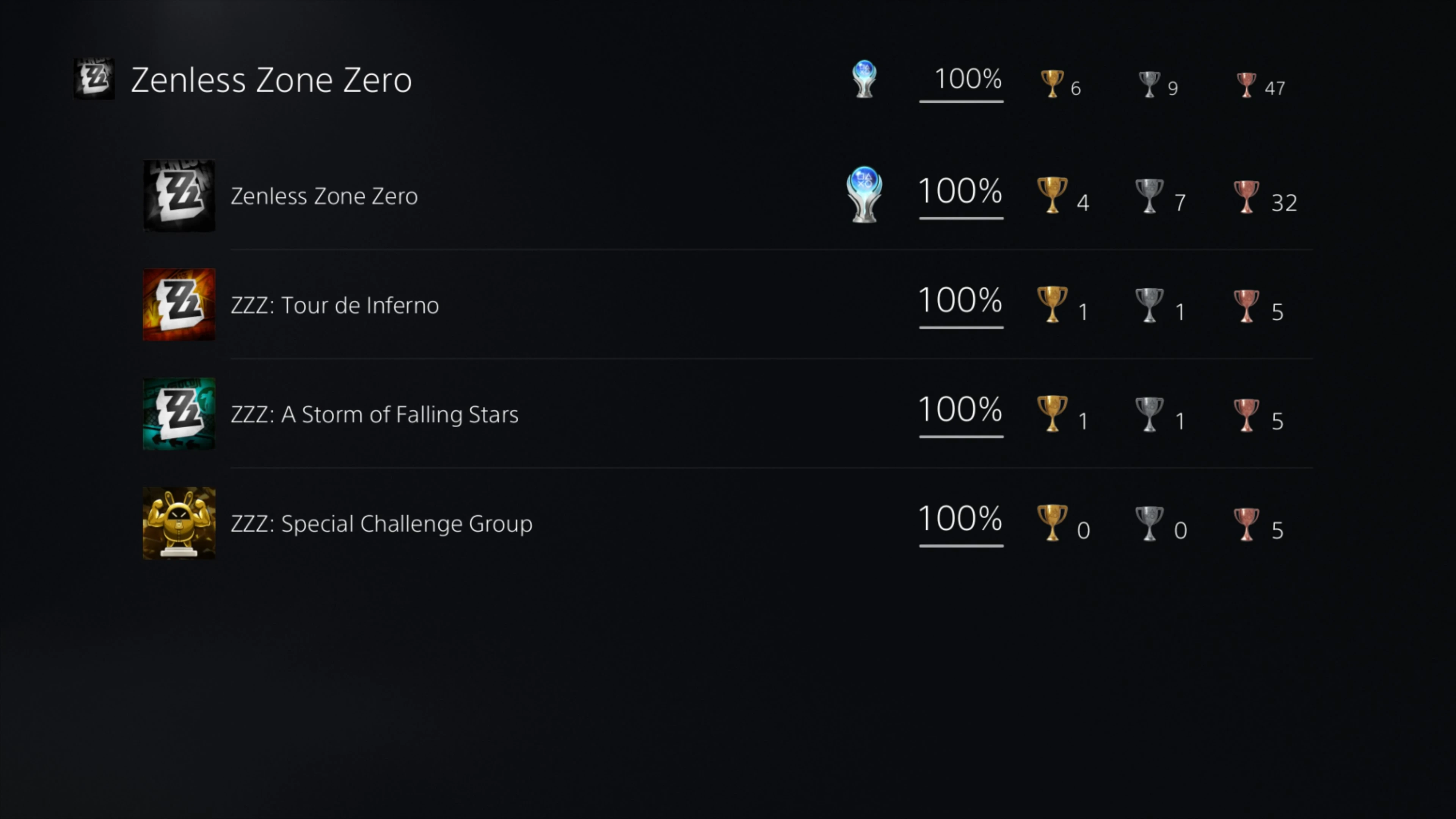Screen dimensions: 1456x819
Task: Open the ZZZ: Tour de Inferno thumbnail
Action: click(x=179, y=304)
